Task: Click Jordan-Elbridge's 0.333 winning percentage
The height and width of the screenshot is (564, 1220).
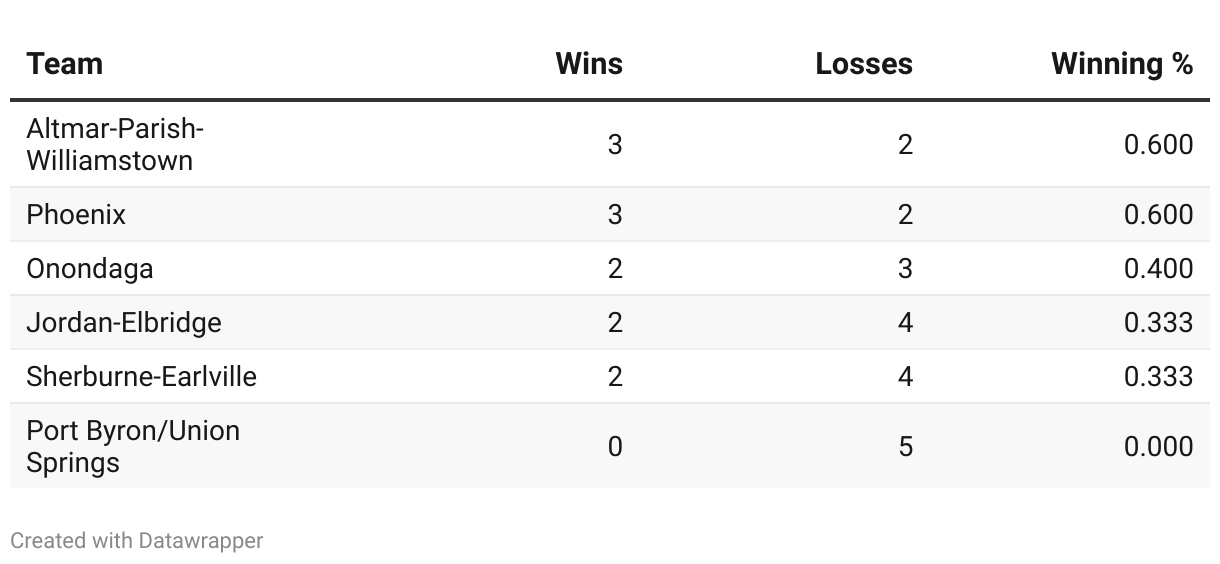Action: [1158, 323]
